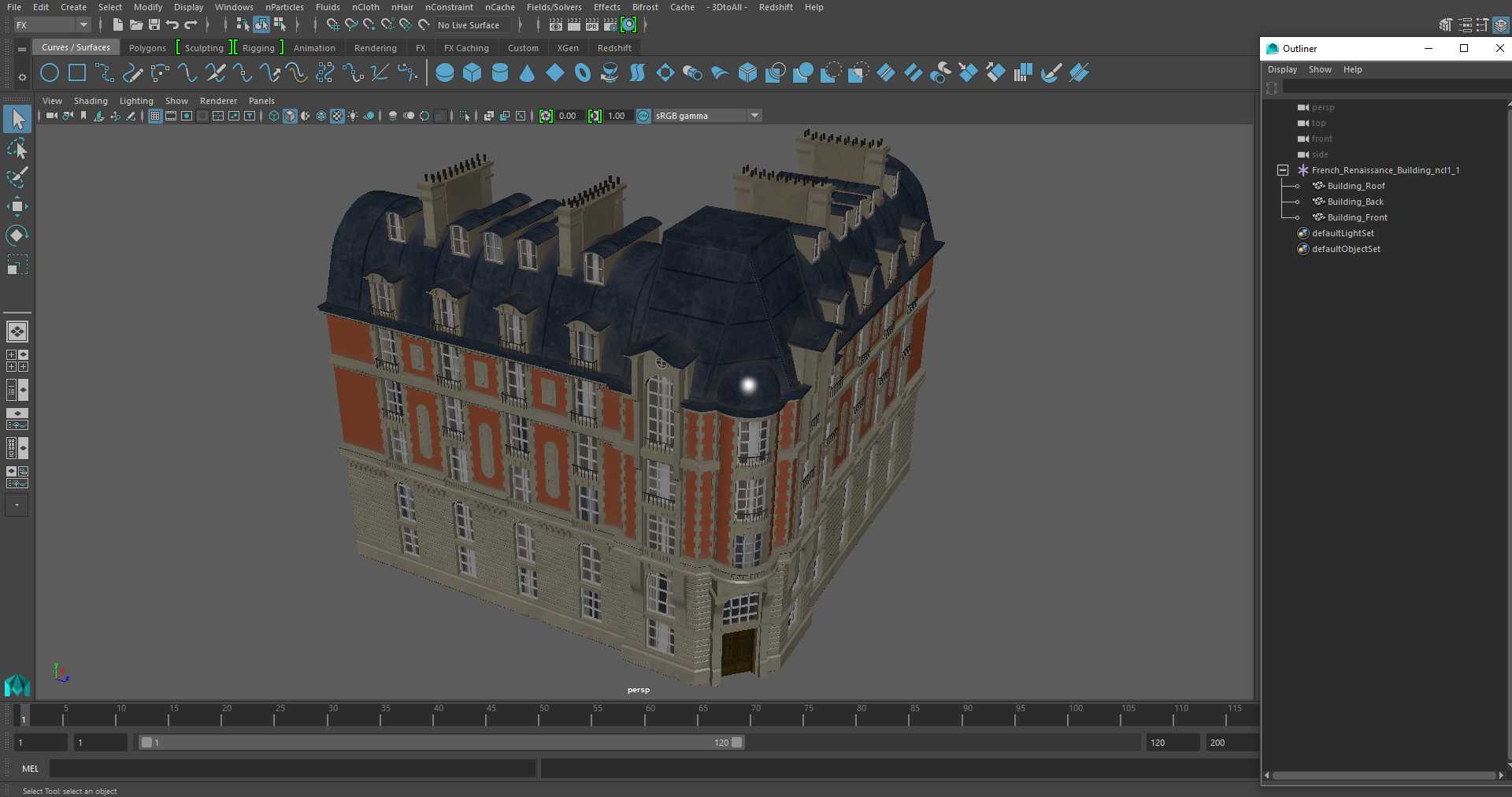Activate the Move tool in toolbox
The width and height of the screenshot is (1512, 797).
point(17,206)
